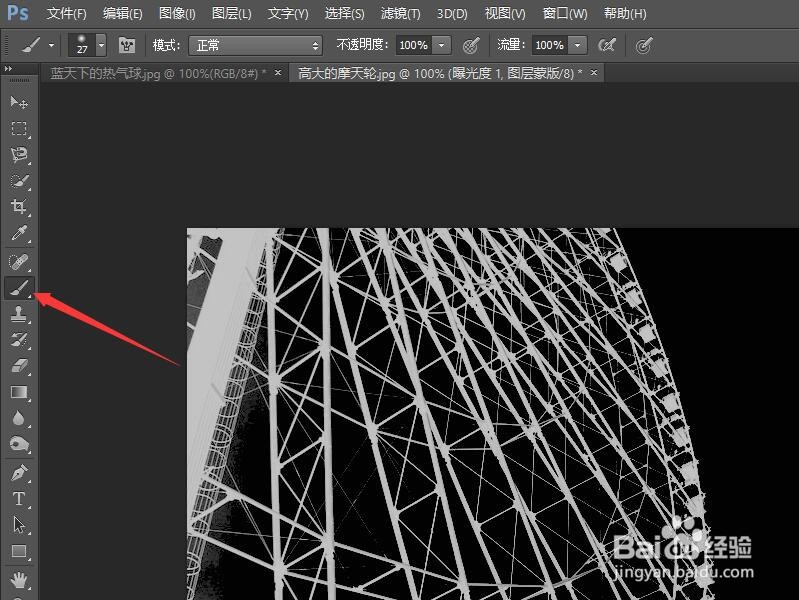Toggle pressure for size button

point(644,46)
